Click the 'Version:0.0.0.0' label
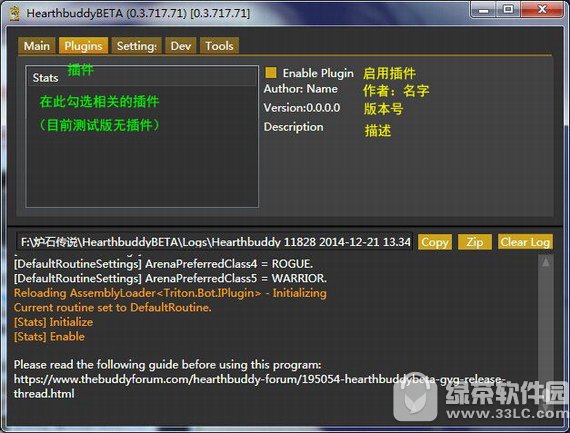 302,108
